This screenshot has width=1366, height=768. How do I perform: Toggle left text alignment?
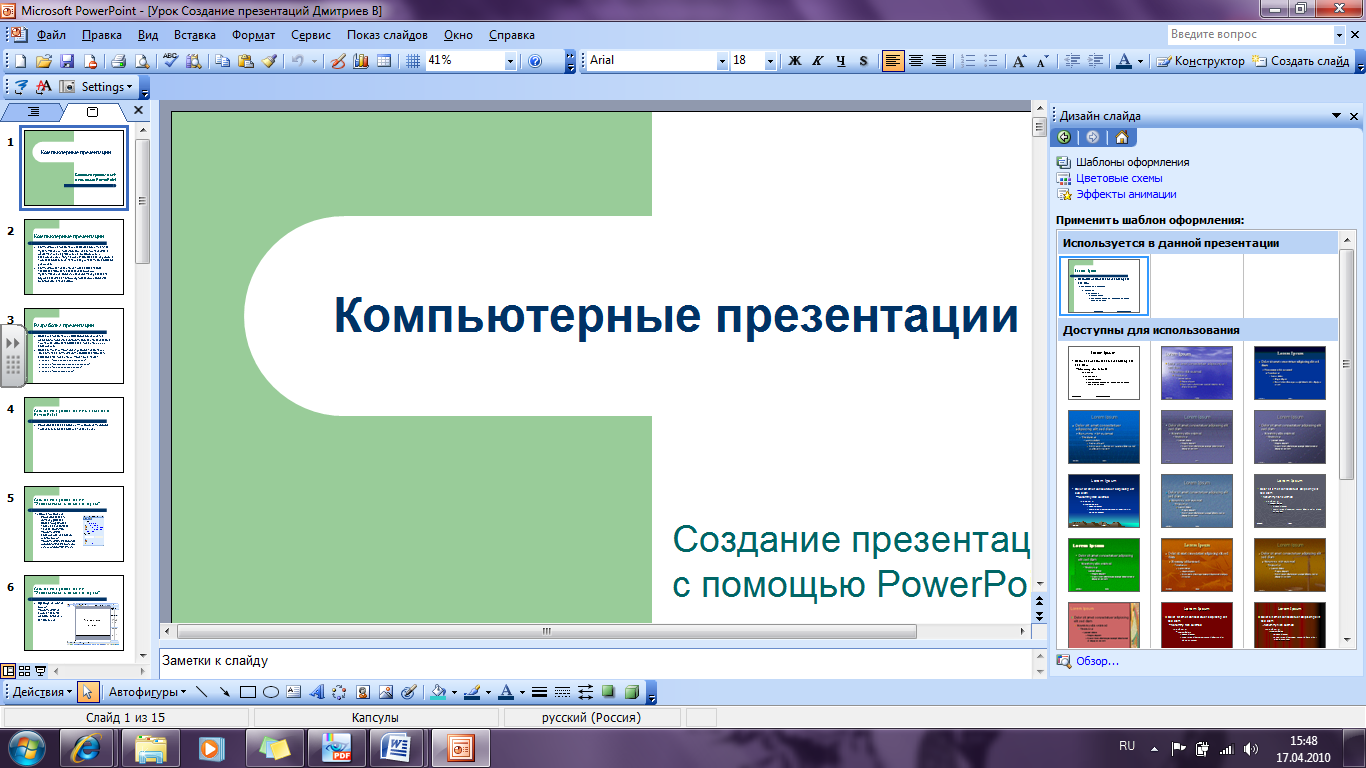click(x=893, y=61)
